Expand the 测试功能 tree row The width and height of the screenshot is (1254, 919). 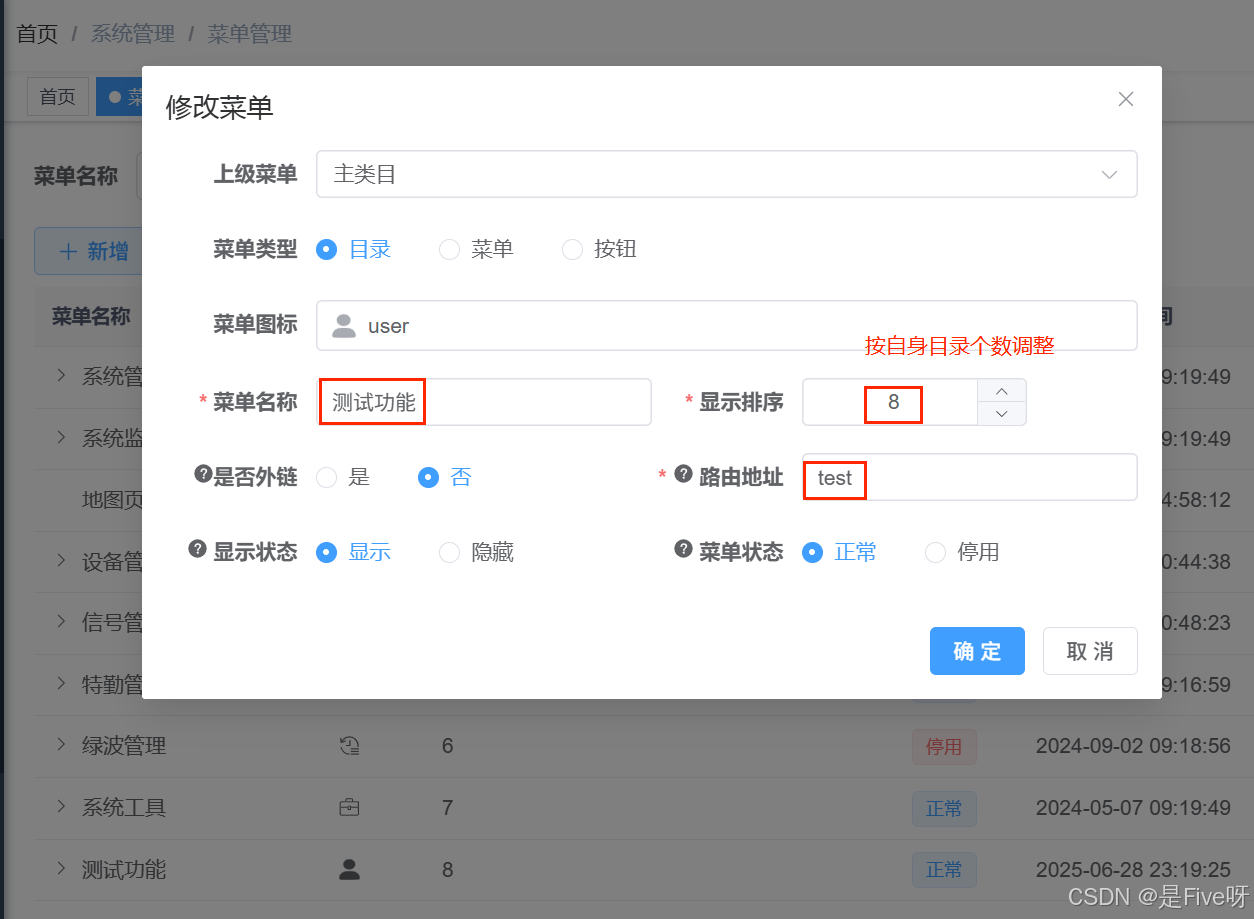tap(61, 869)
